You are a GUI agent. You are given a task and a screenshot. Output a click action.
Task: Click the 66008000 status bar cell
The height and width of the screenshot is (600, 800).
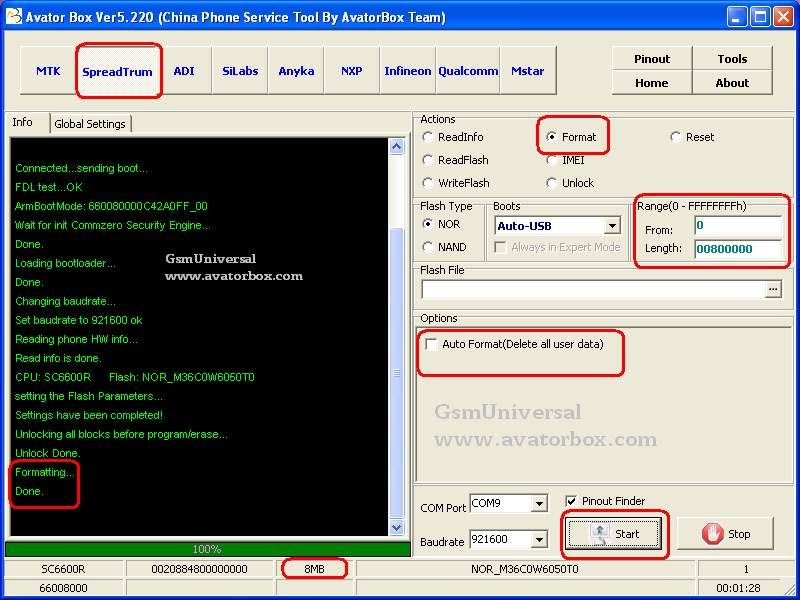(x=63, y=588)
